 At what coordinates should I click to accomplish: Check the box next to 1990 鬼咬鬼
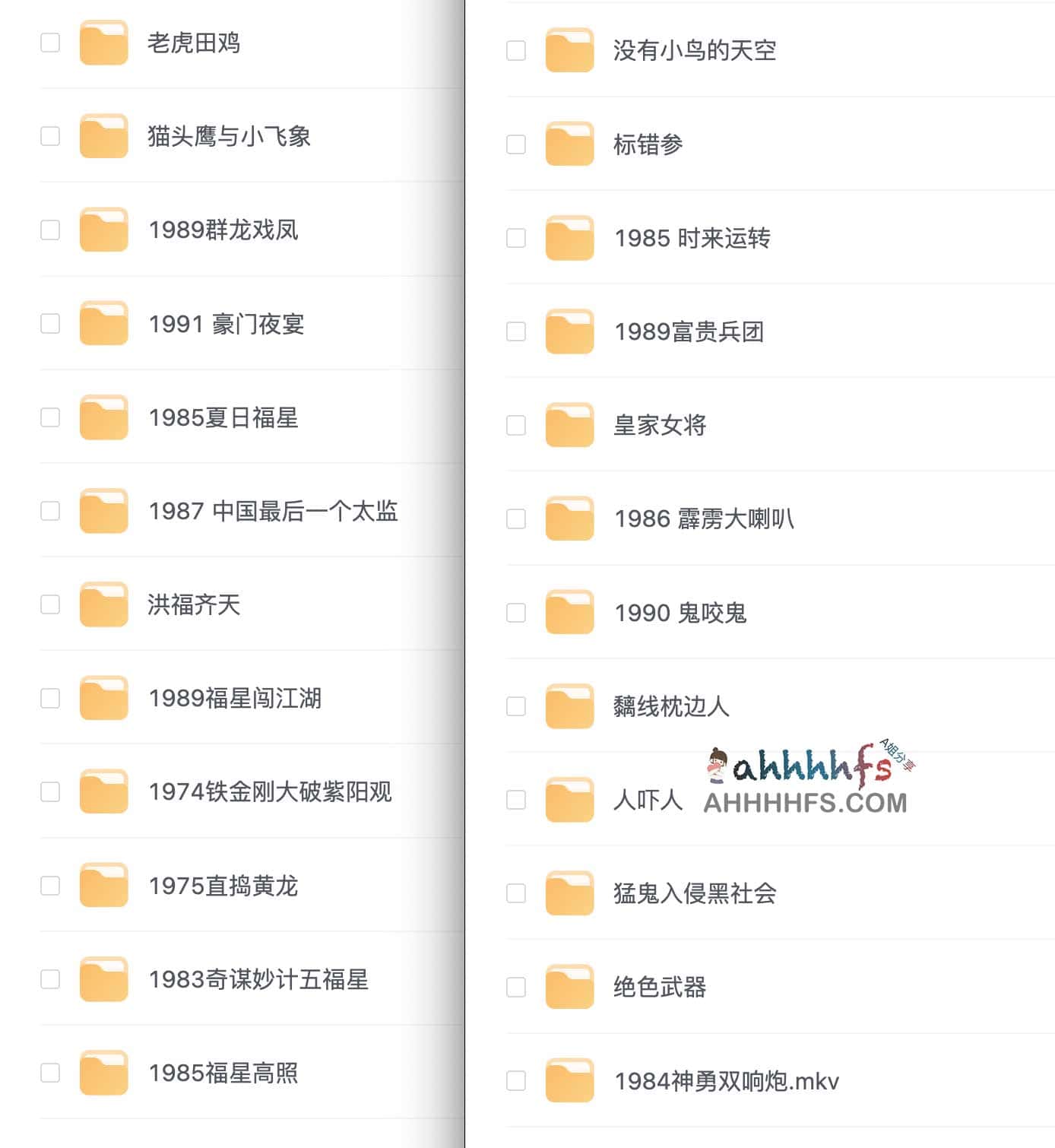pos(516,613)
